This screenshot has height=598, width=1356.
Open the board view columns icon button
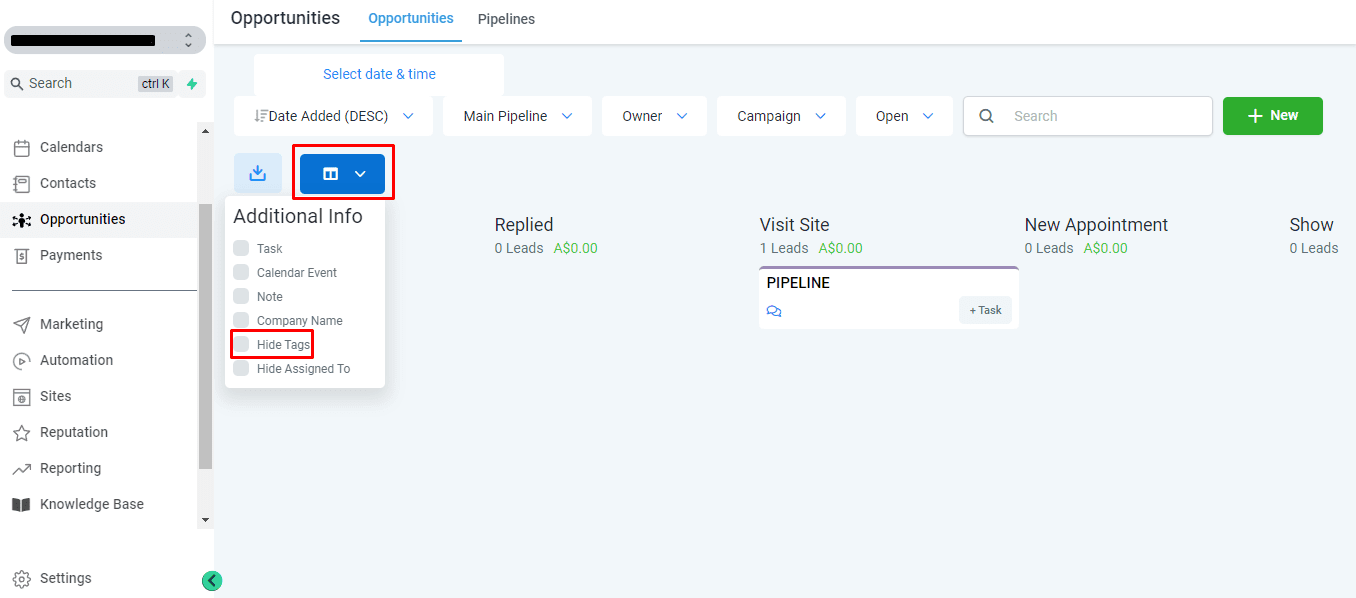pos(342,174)
